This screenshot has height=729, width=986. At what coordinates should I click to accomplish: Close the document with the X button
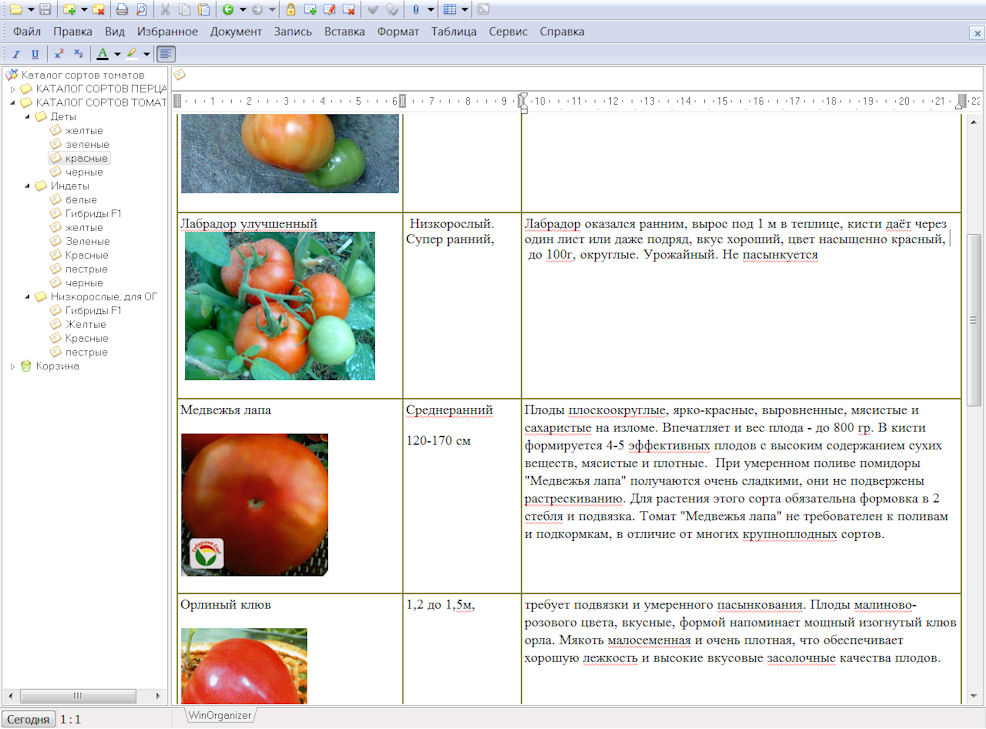977,33
